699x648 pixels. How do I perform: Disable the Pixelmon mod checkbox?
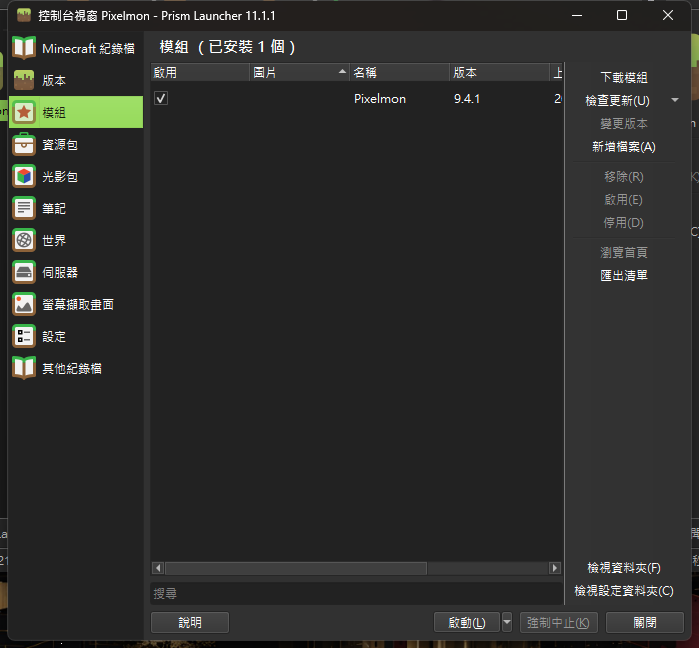[x=161, y=98]
